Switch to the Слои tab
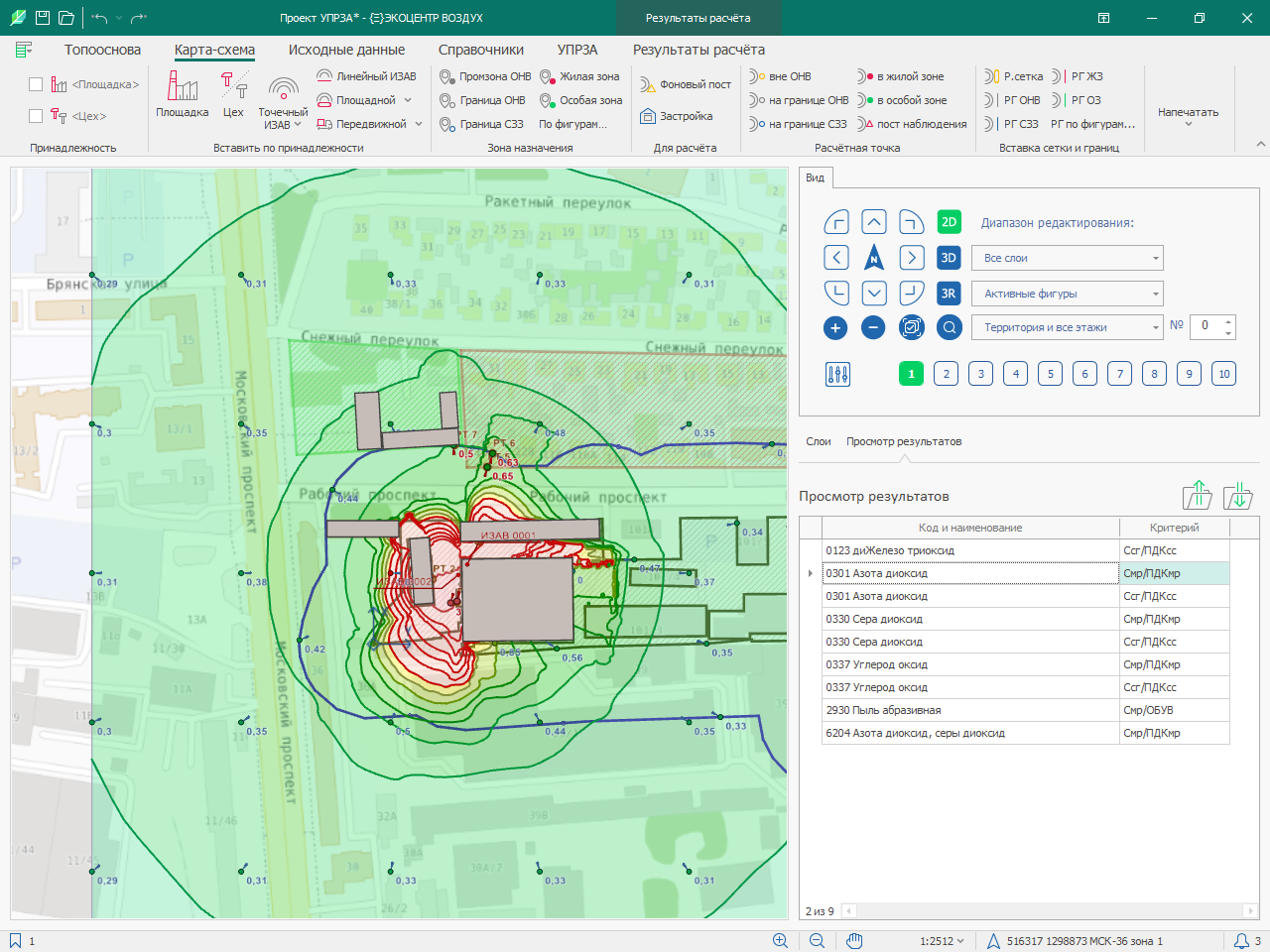 click(819, 441)
